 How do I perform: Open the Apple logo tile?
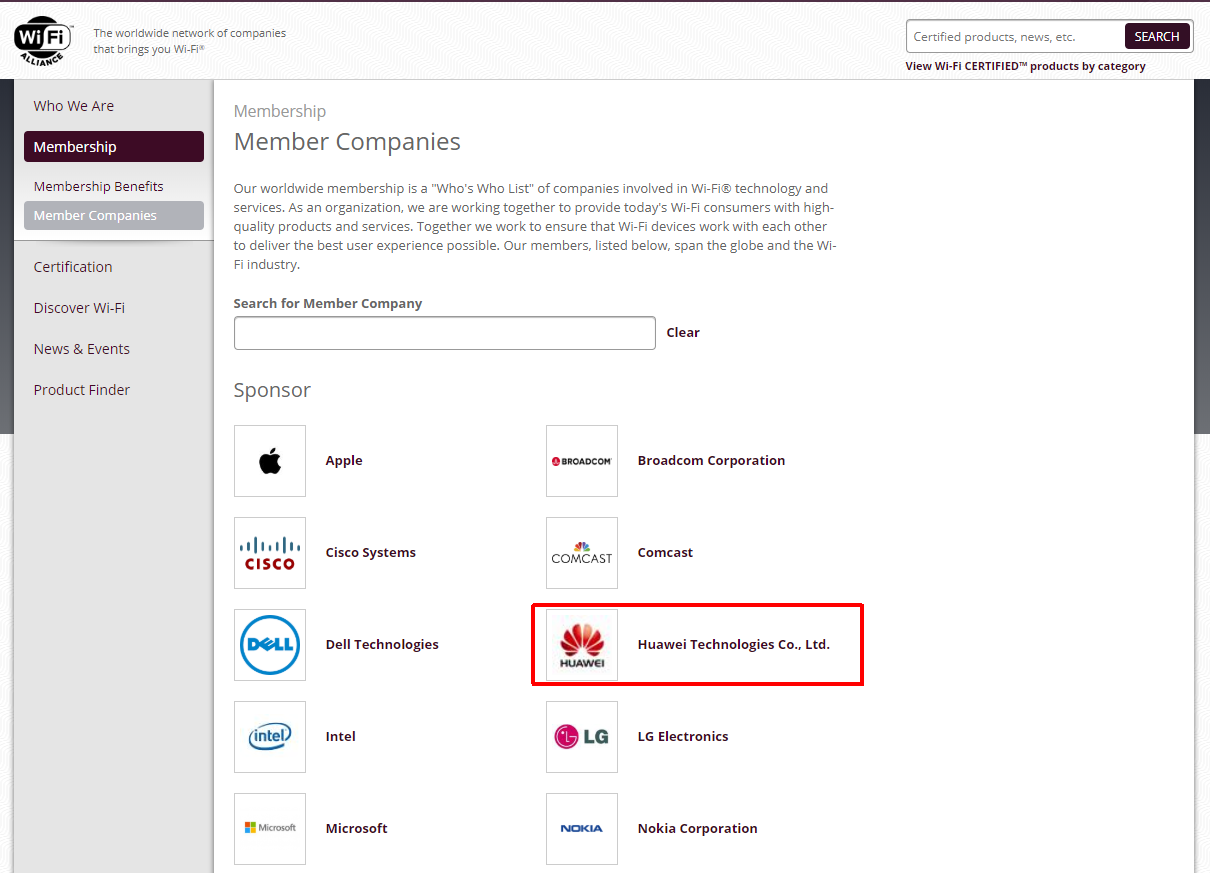pos(270,461)
